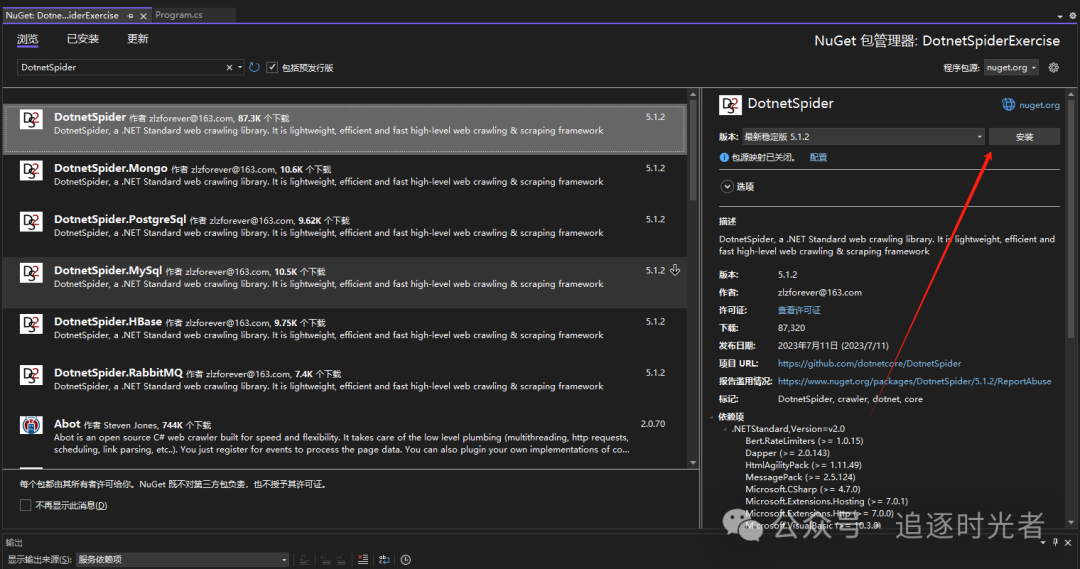This screenshot has width=1080, height=569.
Task: Select the DotnetSpider.Mongo package row
Action: (x=344, y=175)
